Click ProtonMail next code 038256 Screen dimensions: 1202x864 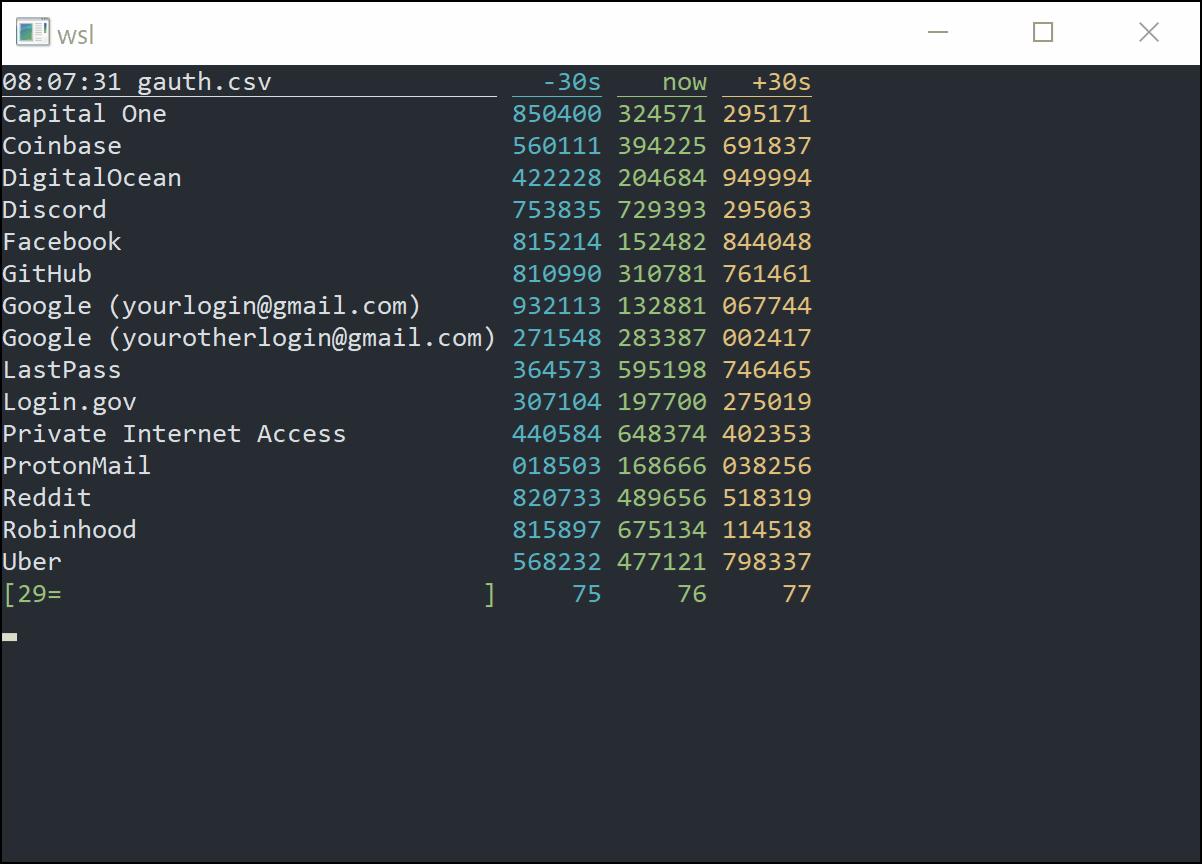tap(767, 466)
